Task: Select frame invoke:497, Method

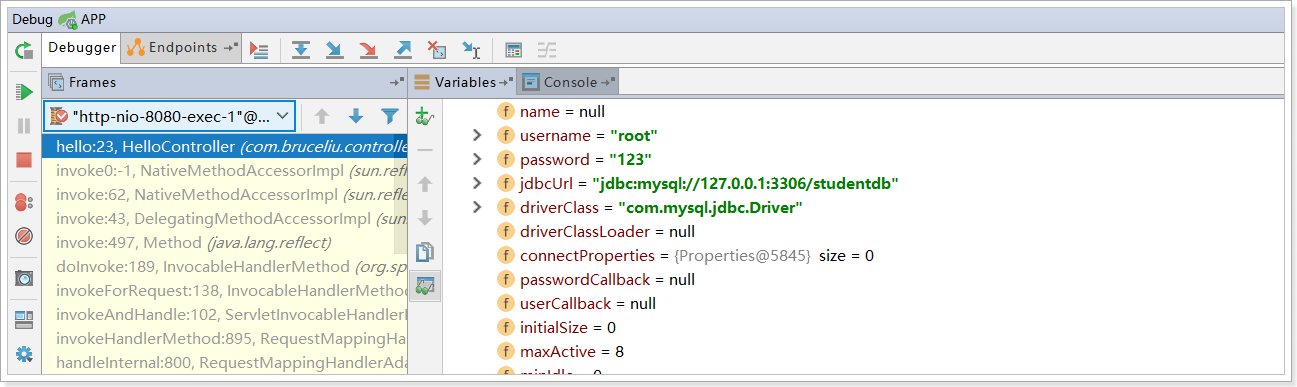Action: click(225, 243)
